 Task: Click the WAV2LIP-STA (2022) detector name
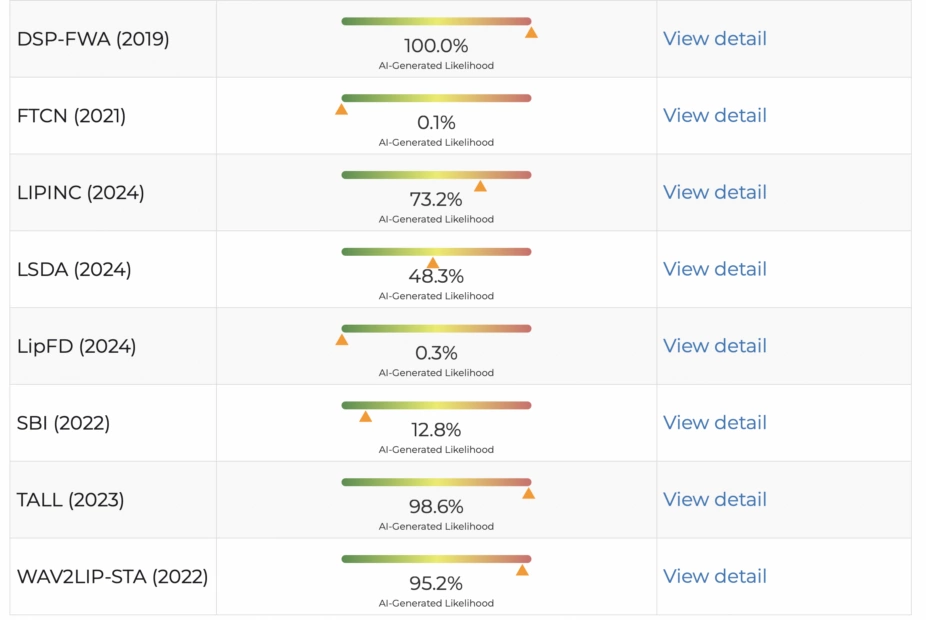pos(112,577)
